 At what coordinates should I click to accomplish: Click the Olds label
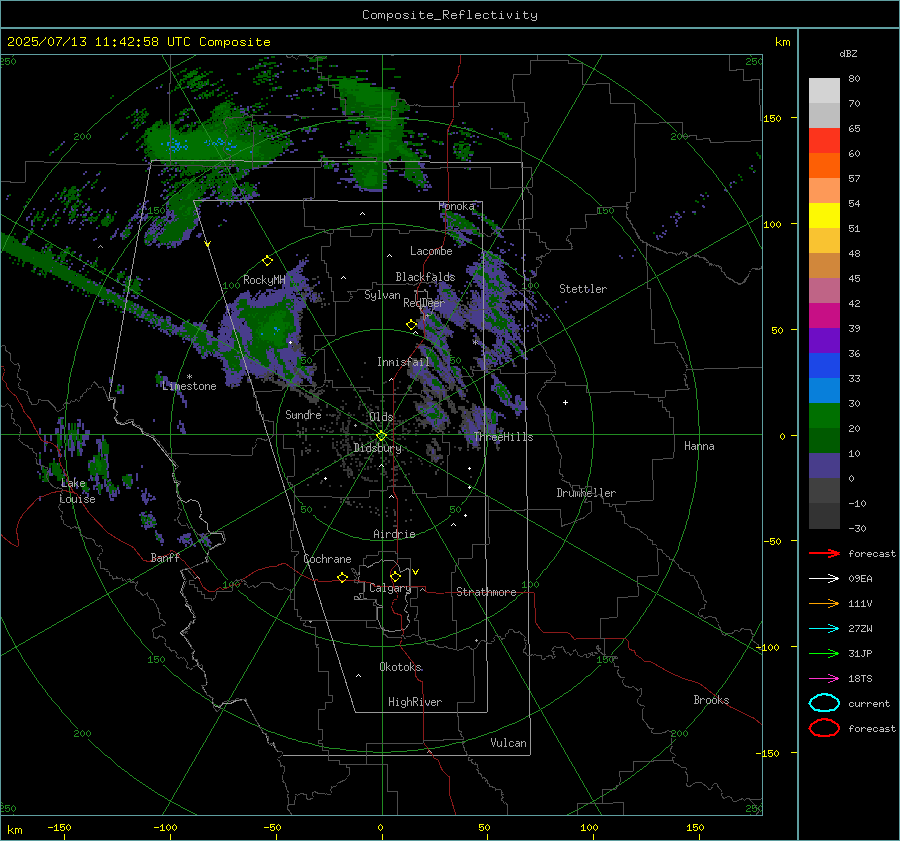tap(381, 417)
